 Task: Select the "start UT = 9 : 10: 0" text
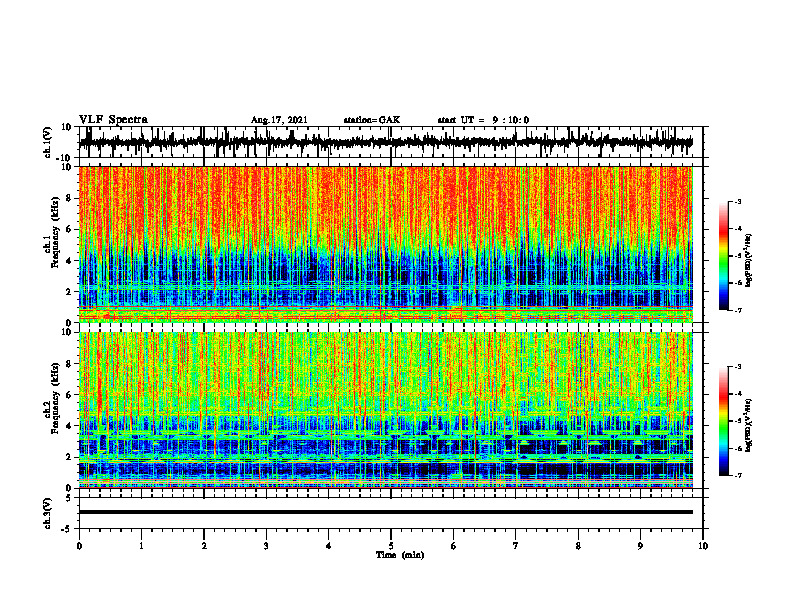coord(483,120)
